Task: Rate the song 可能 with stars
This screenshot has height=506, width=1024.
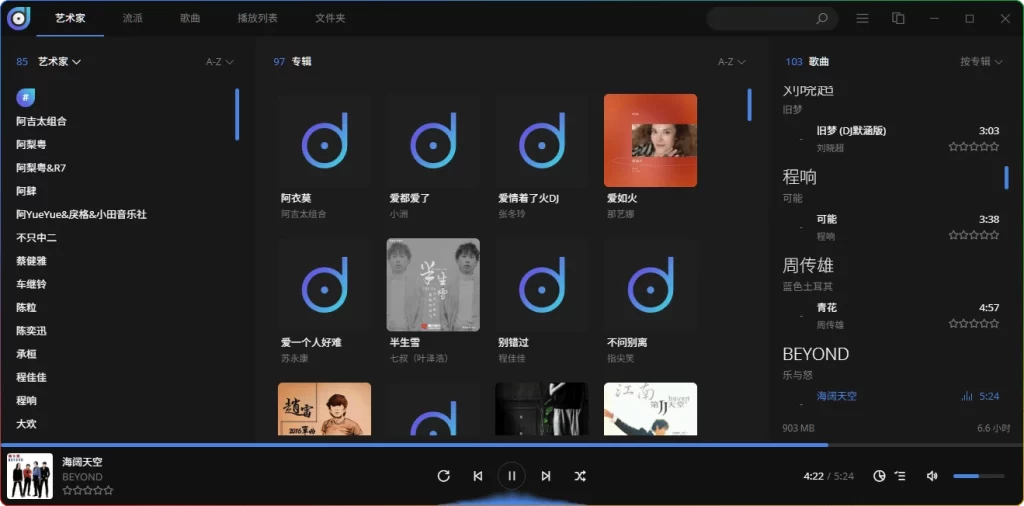Action: pyautogui.click(x=974, y=235)
